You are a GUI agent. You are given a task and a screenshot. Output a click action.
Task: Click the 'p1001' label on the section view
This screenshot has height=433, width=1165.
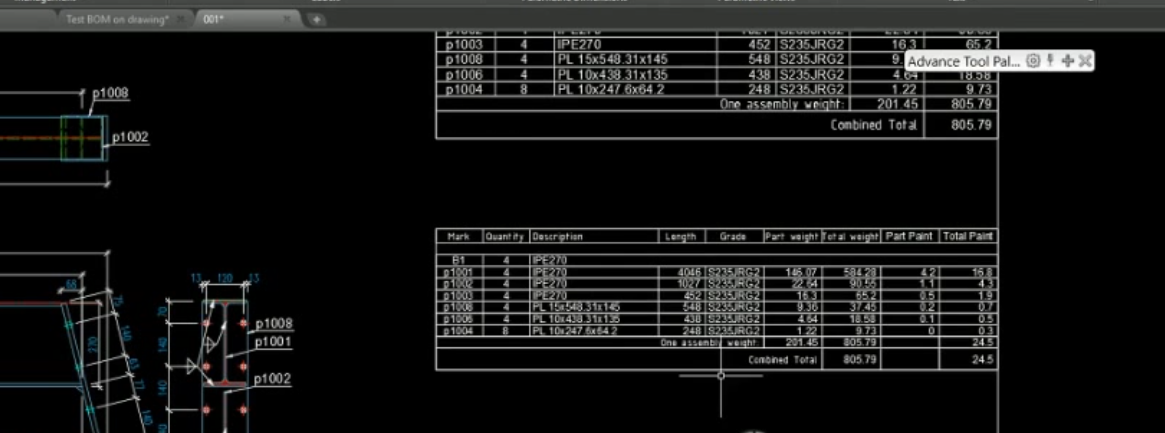click(x=273, y=342)
